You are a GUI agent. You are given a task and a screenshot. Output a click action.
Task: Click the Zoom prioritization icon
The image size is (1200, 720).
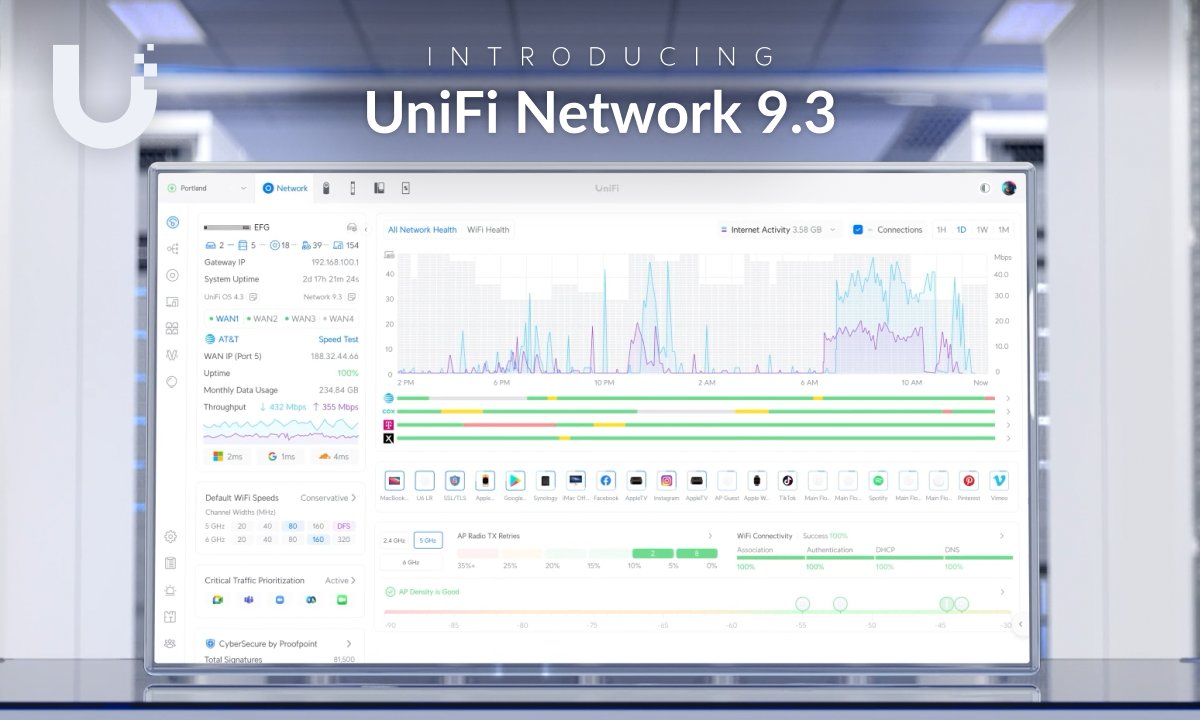(279, 599)
